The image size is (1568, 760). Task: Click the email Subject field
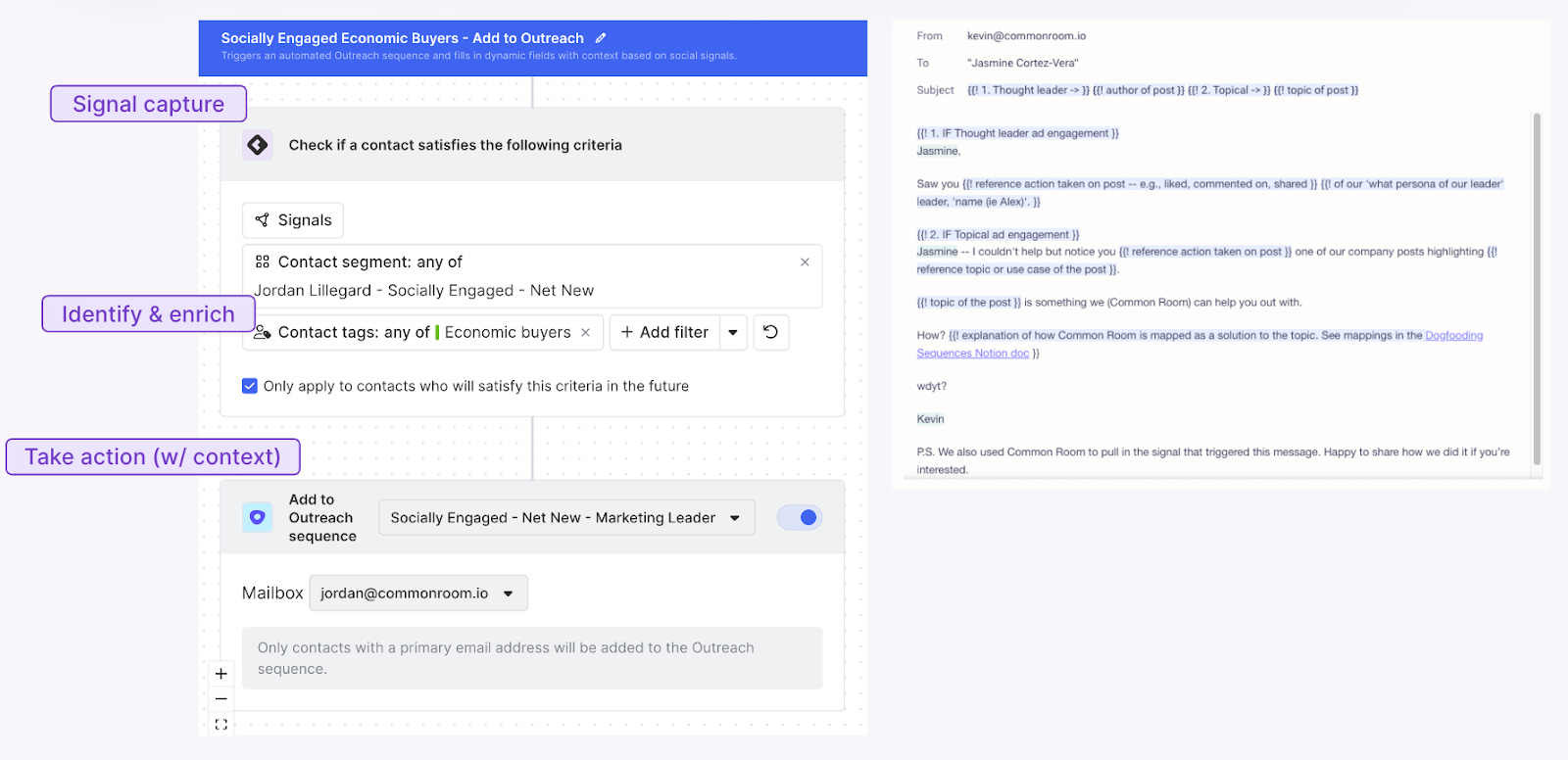point(1162,90)
